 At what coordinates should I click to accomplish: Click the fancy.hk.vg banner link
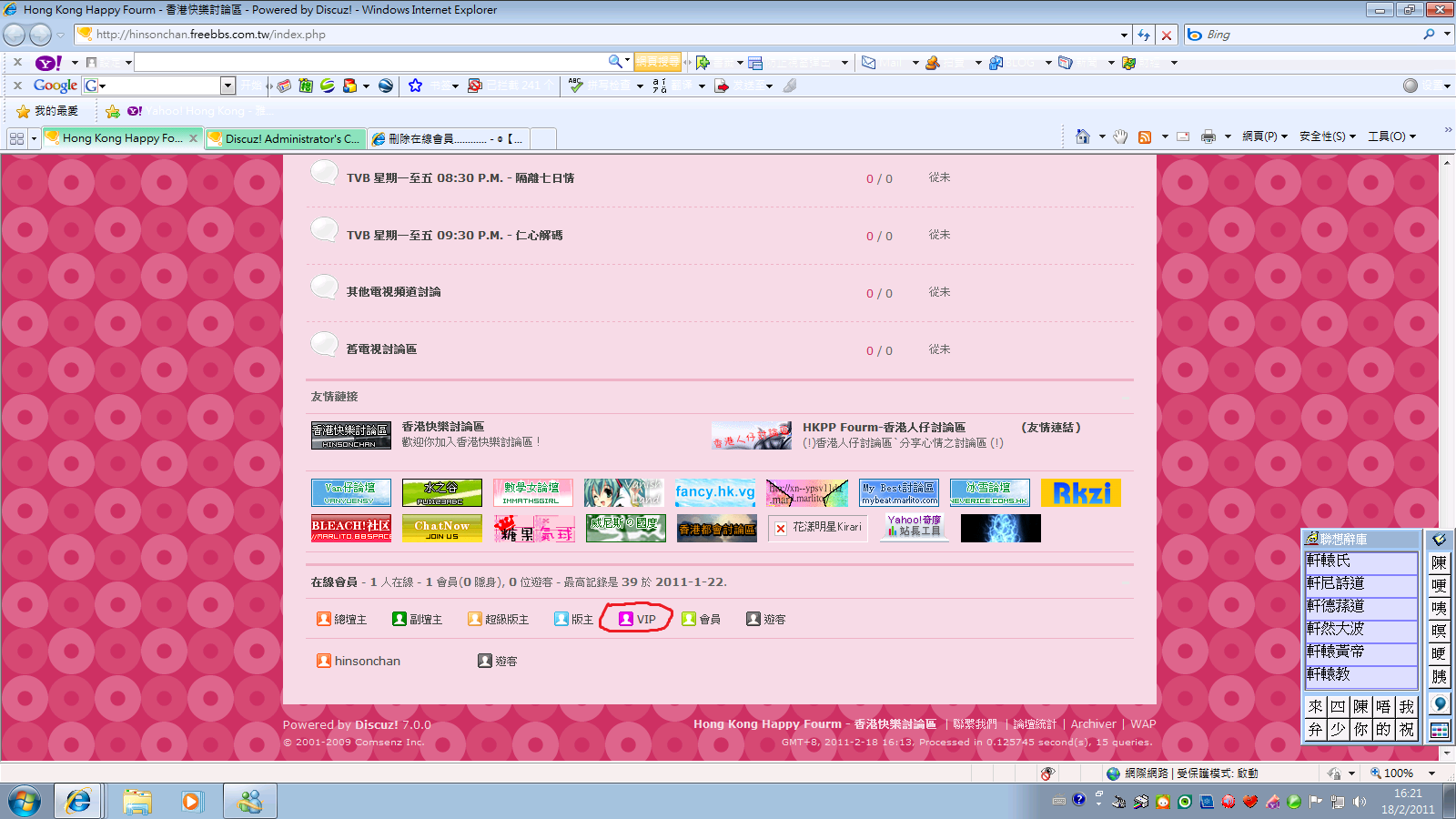[714, 492]
